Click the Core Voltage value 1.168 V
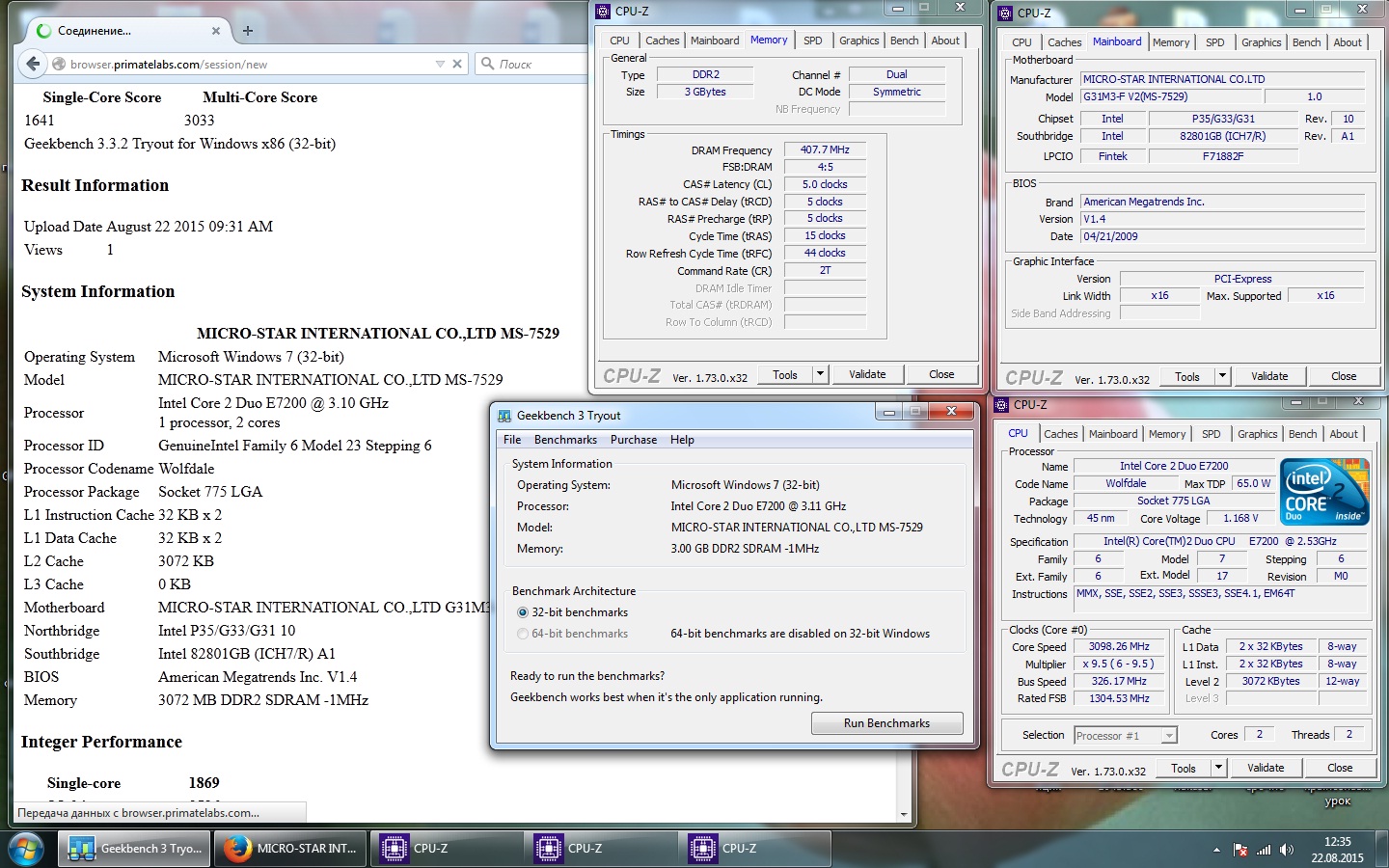The height and width of the screenshot is (868, 1389). tap(1240, 518)
